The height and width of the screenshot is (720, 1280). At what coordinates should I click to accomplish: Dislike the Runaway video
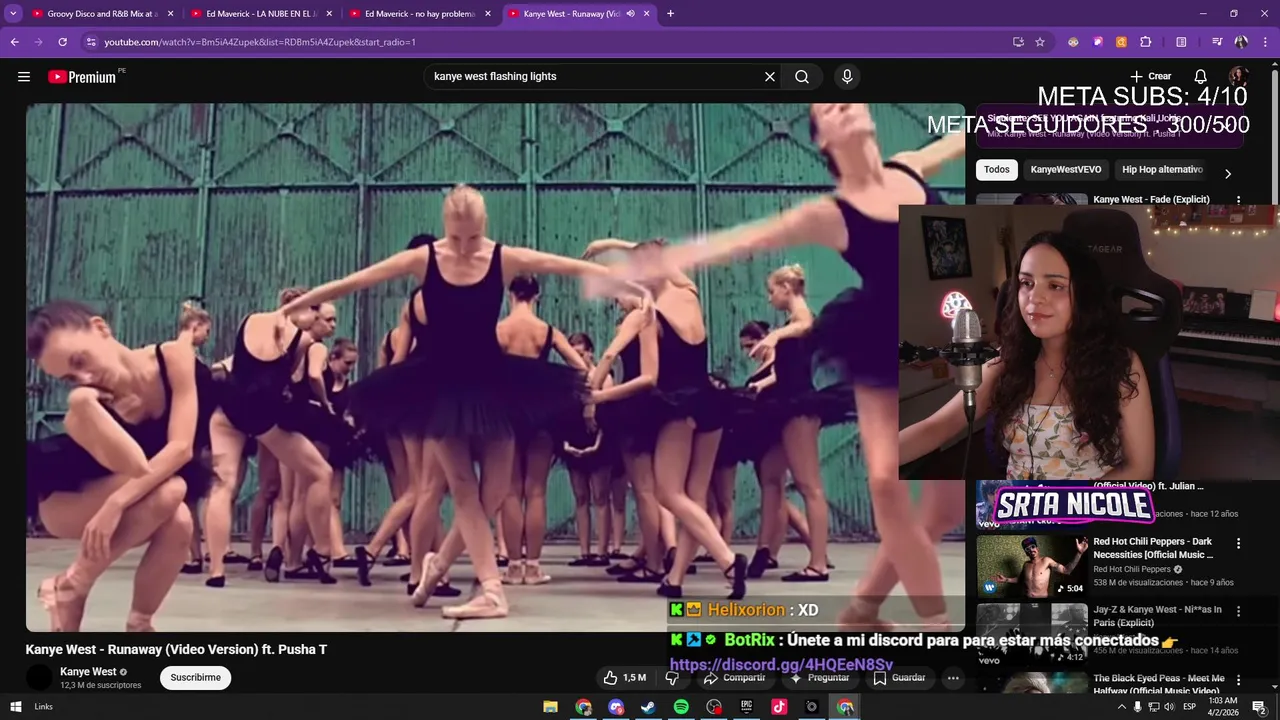tap(672, 678)
